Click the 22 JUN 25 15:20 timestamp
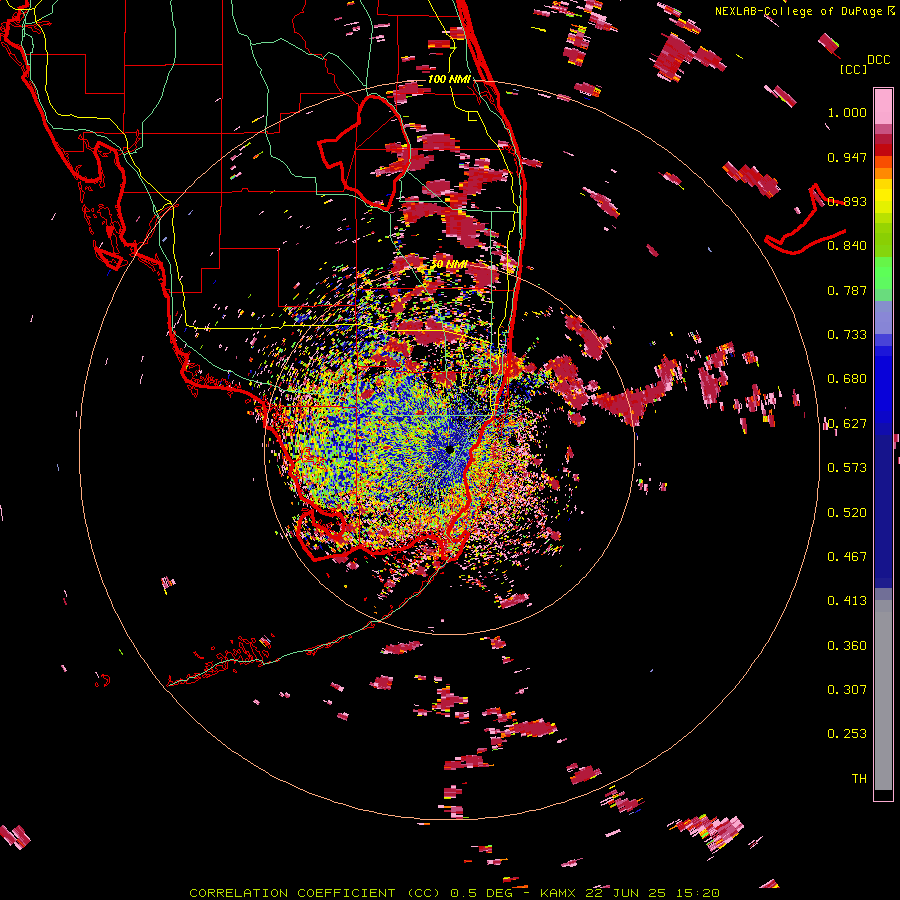 652,893
